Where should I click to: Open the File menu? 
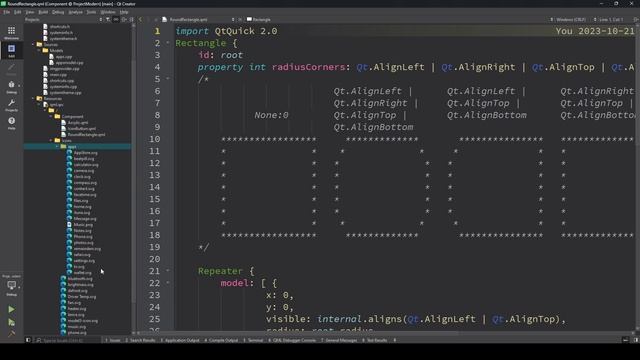point(7,12)
